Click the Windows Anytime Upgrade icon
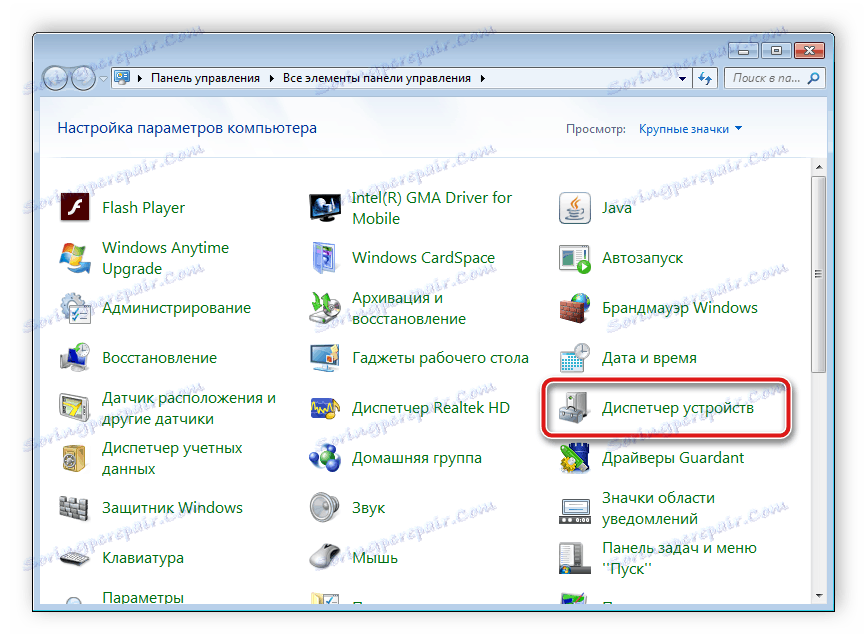The image size is (867, 644). point(75,258)
